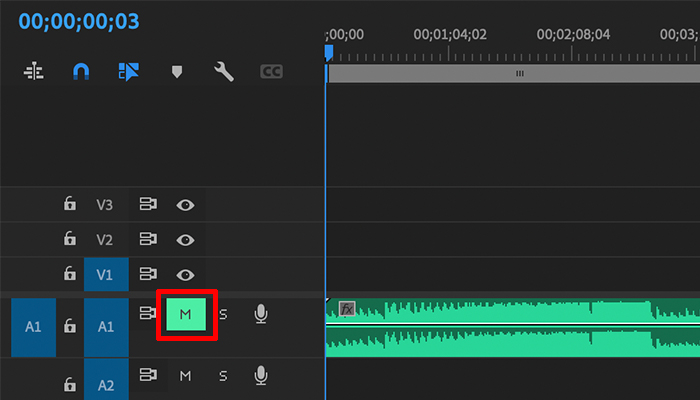
Task: Open the fx badge on audio clip
Action: [x=347, y=308]
